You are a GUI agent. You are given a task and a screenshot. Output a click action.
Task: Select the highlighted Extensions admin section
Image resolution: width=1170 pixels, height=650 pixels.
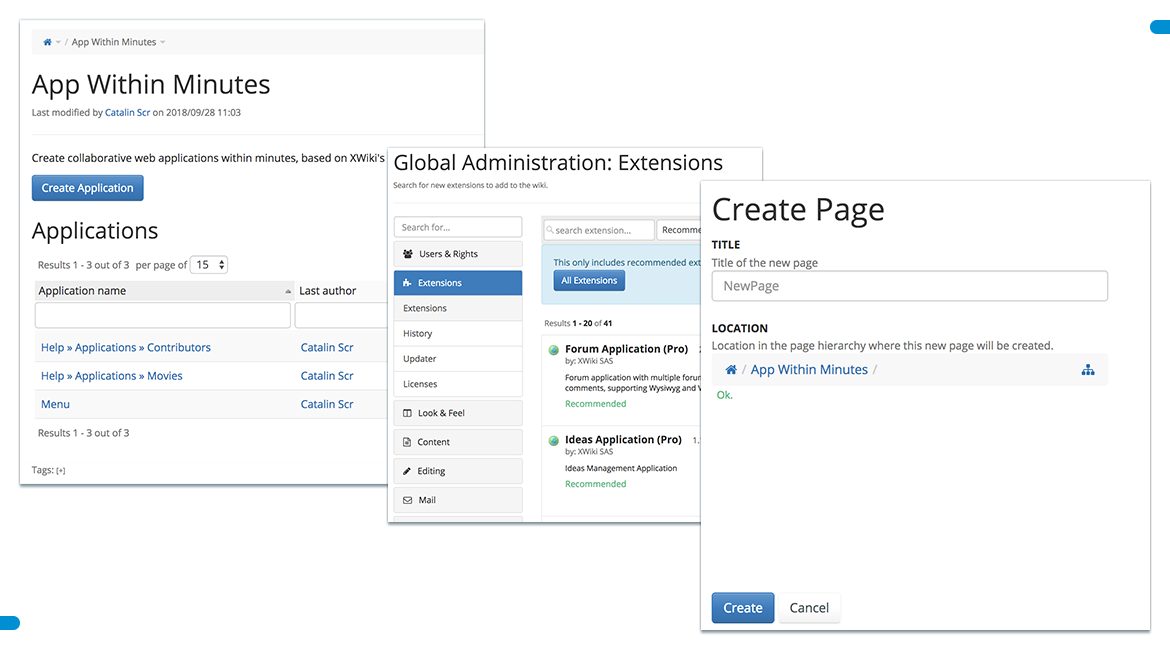(x=457, y=283)
